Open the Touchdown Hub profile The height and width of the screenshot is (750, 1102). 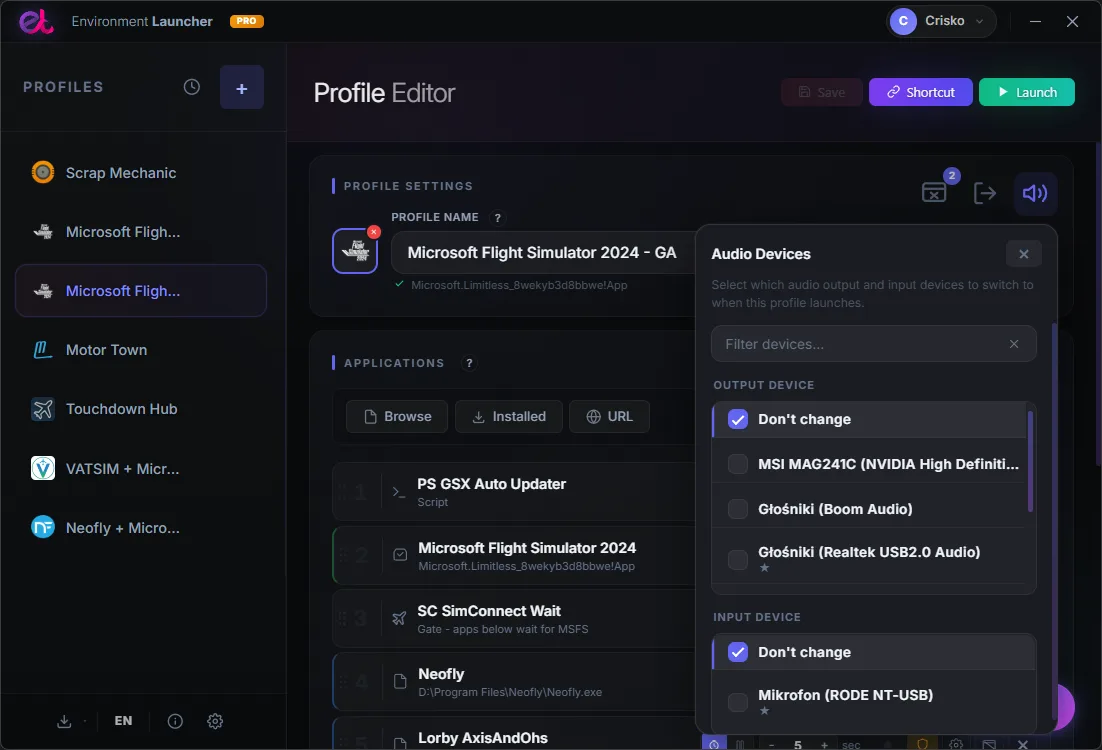click(x=141, y=409)
